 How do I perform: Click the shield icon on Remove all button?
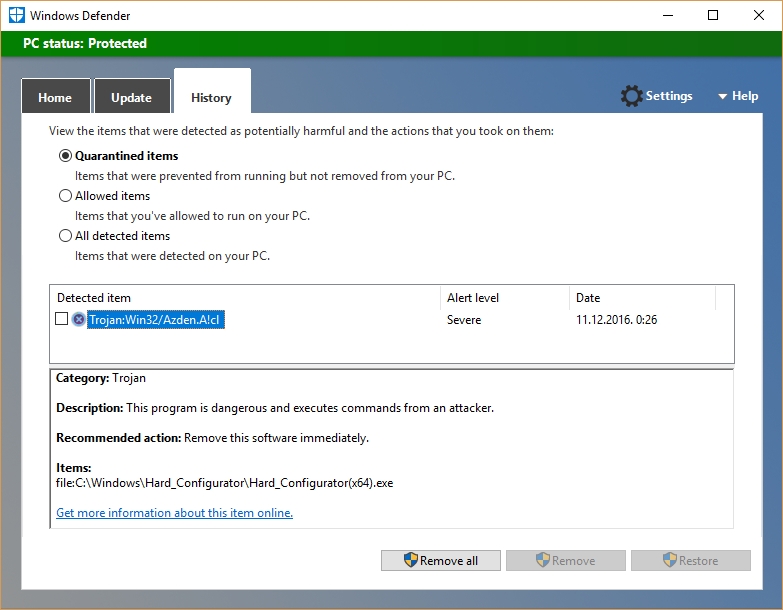click(410, 561)
